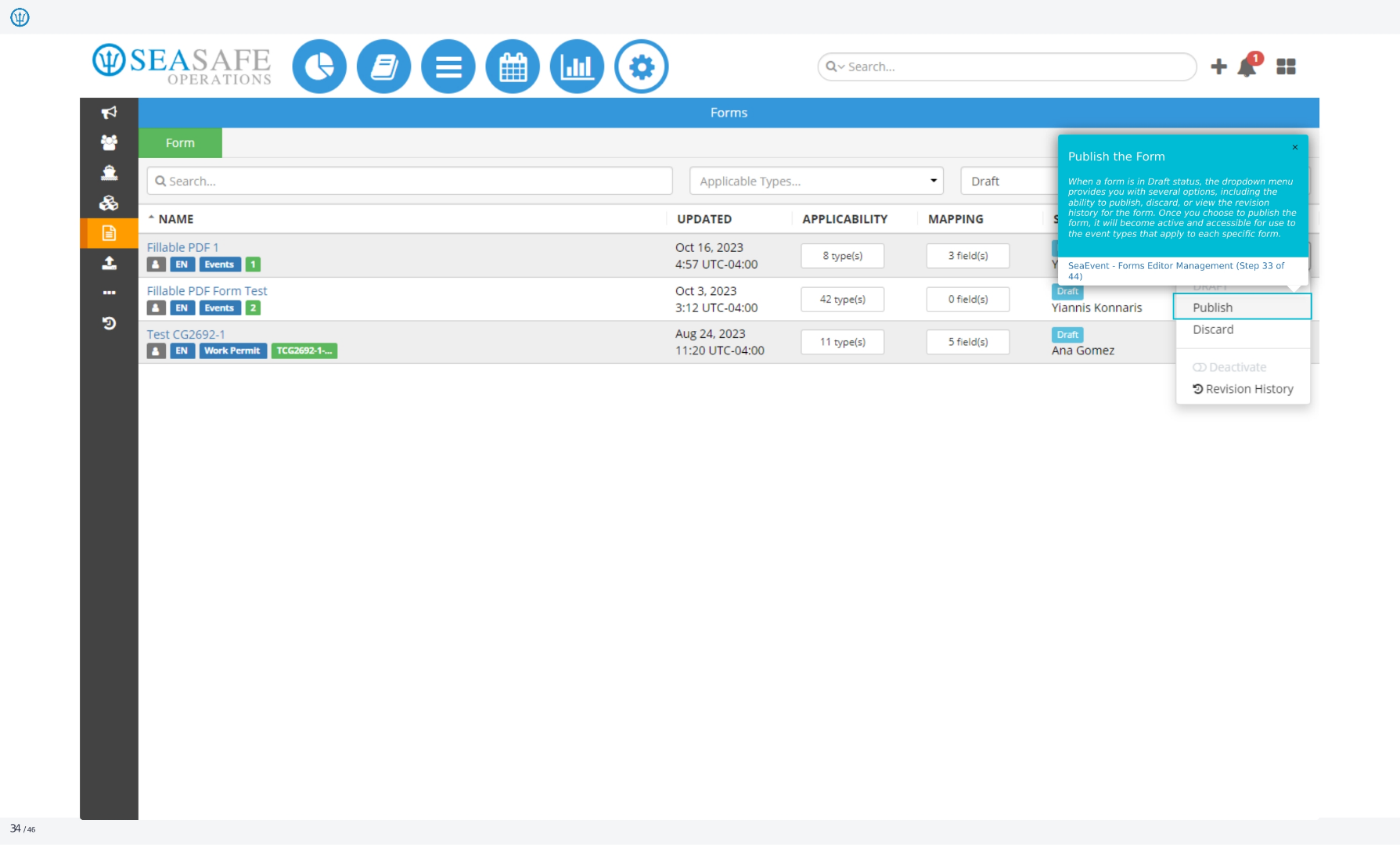Open the Applicable Types dropdown

click(x=816, y=181)
